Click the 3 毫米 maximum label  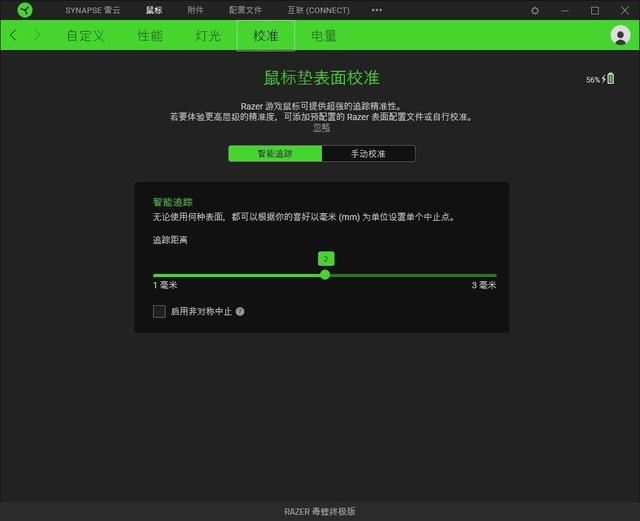(x=484, y=285)
